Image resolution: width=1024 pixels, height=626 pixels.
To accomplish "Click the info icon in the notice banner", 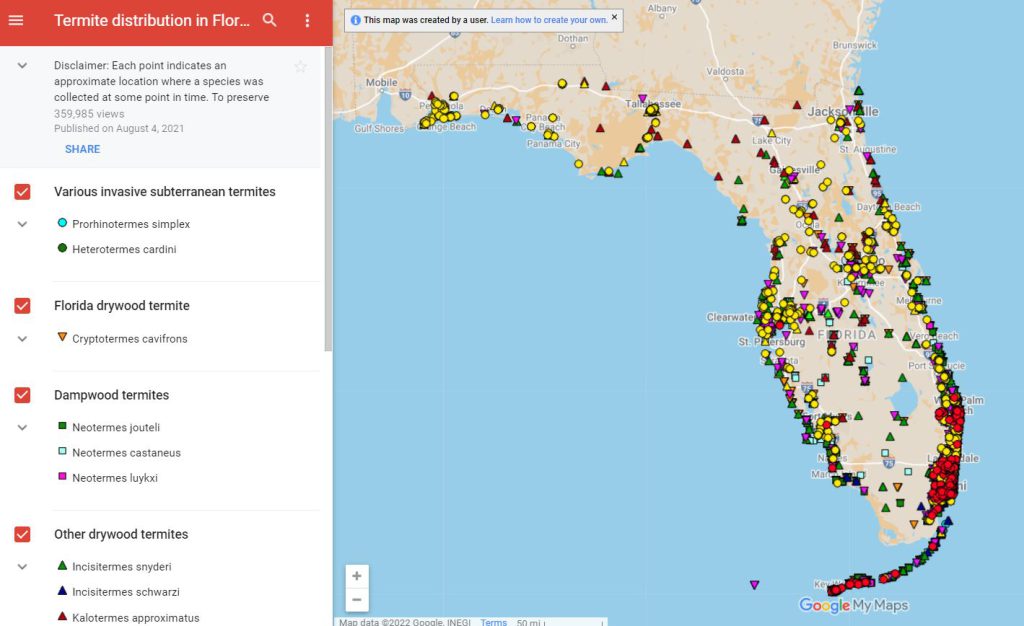I will 355,20.
